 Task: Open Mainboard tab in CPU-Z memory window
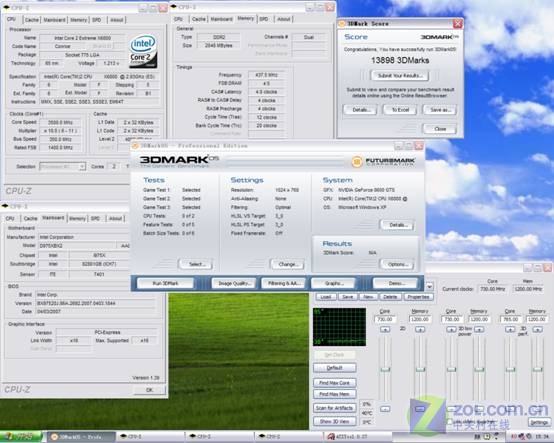tap(222, 19)
